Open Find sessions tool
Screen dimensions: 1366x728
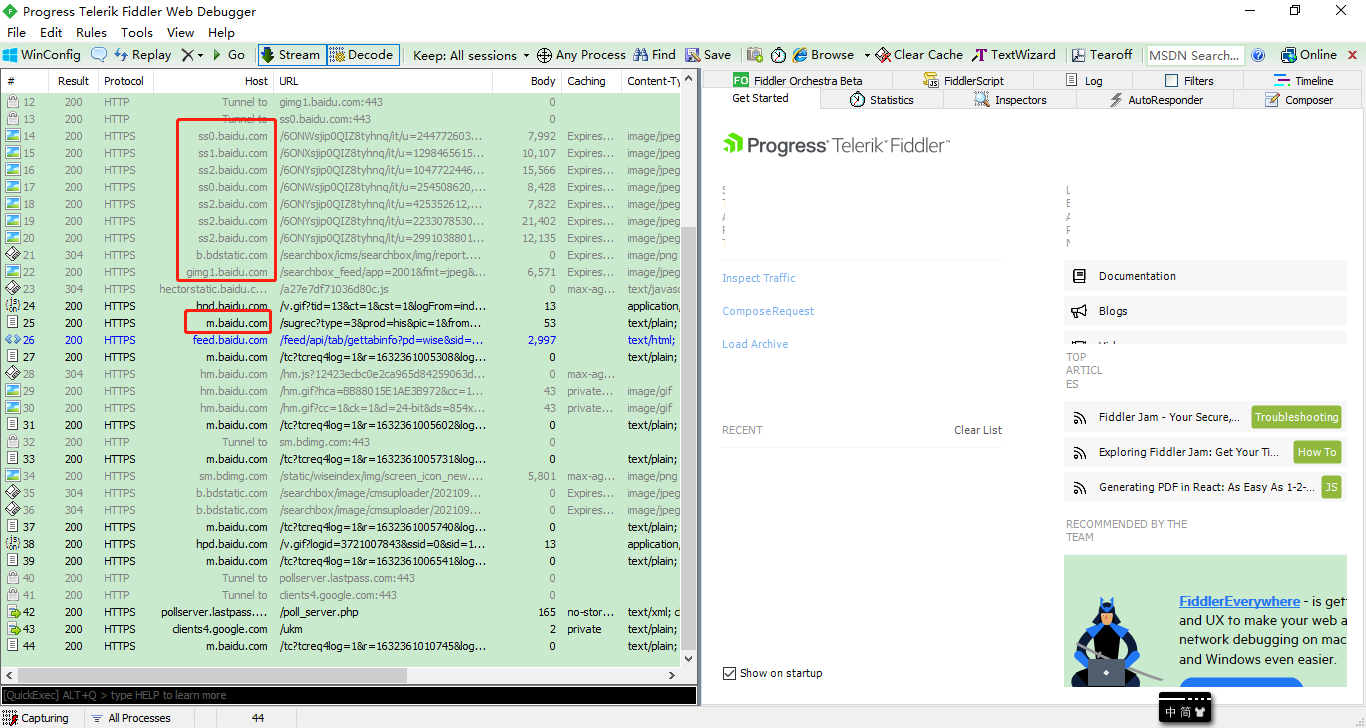pyautogui.click(x=654, y=55)
